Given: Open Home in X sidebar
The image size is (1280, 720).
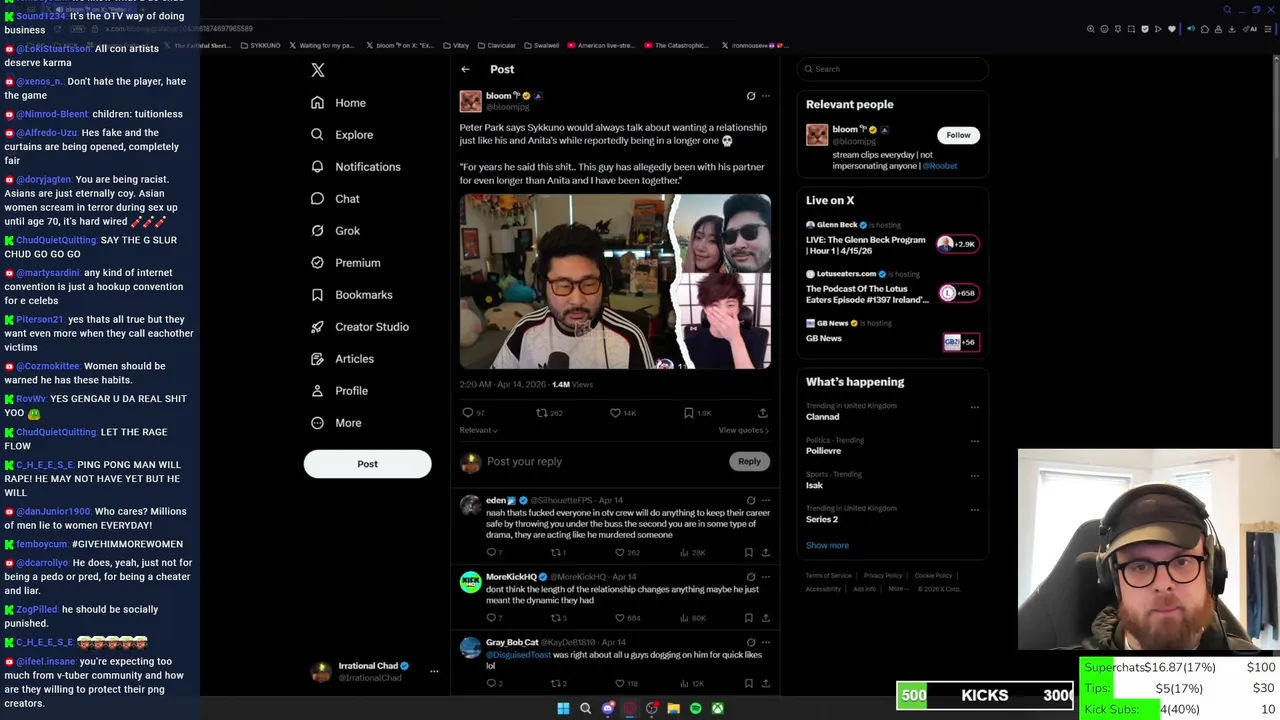Looking at the screenshot, I should point(338,103).
